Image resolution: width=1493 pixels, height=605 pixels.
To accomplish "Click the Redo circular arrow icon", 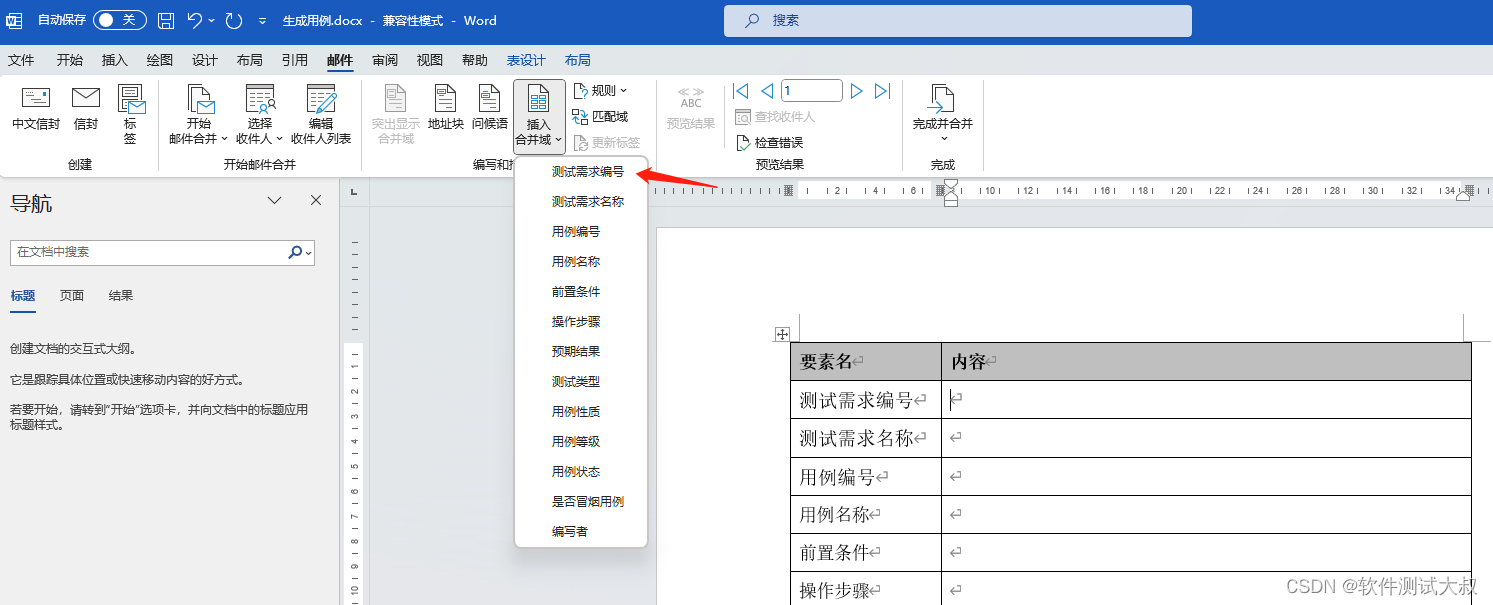I will [x=233, y=20].
